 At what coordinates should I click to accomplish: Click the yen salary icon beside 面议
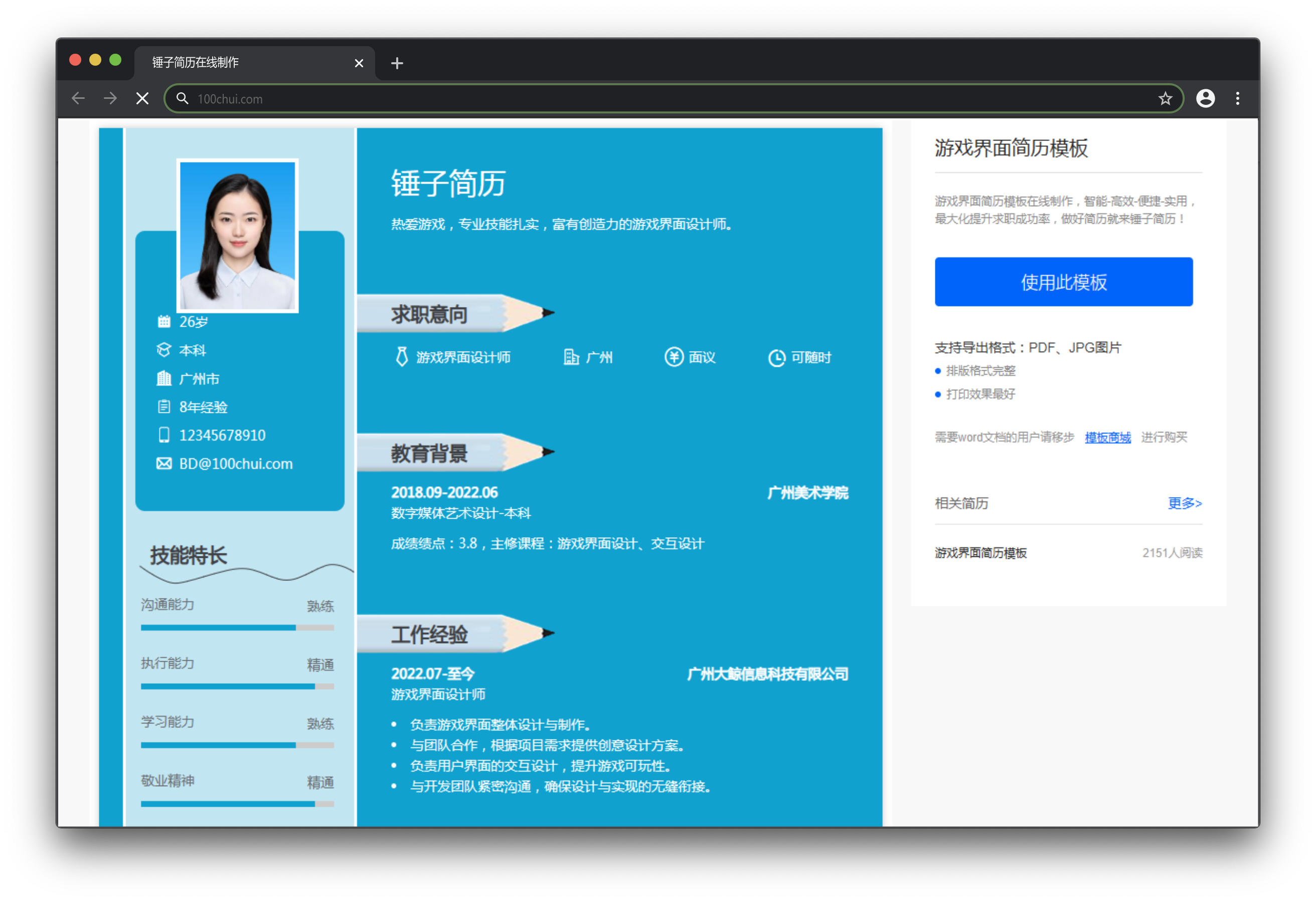click(x=673, y=357)
